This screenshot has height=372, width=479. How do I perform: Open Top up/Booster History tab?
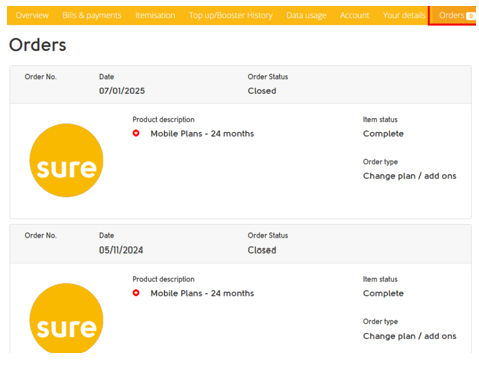[x=231, y=15]
